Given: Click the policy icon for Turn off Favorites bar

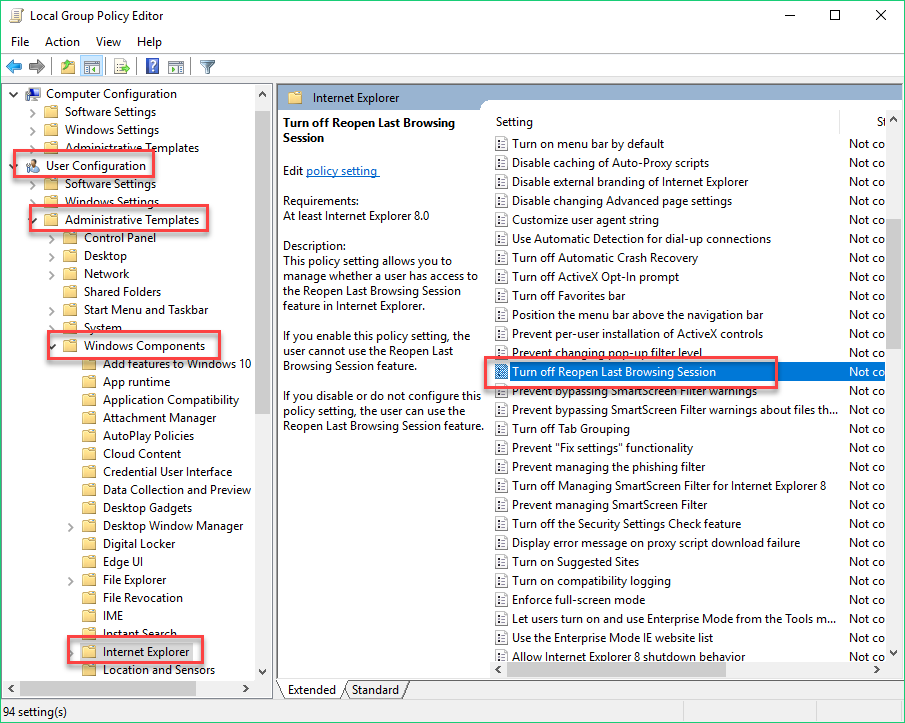Looking at the screenshot, I should pyautogui.click(x=502, y=296).
